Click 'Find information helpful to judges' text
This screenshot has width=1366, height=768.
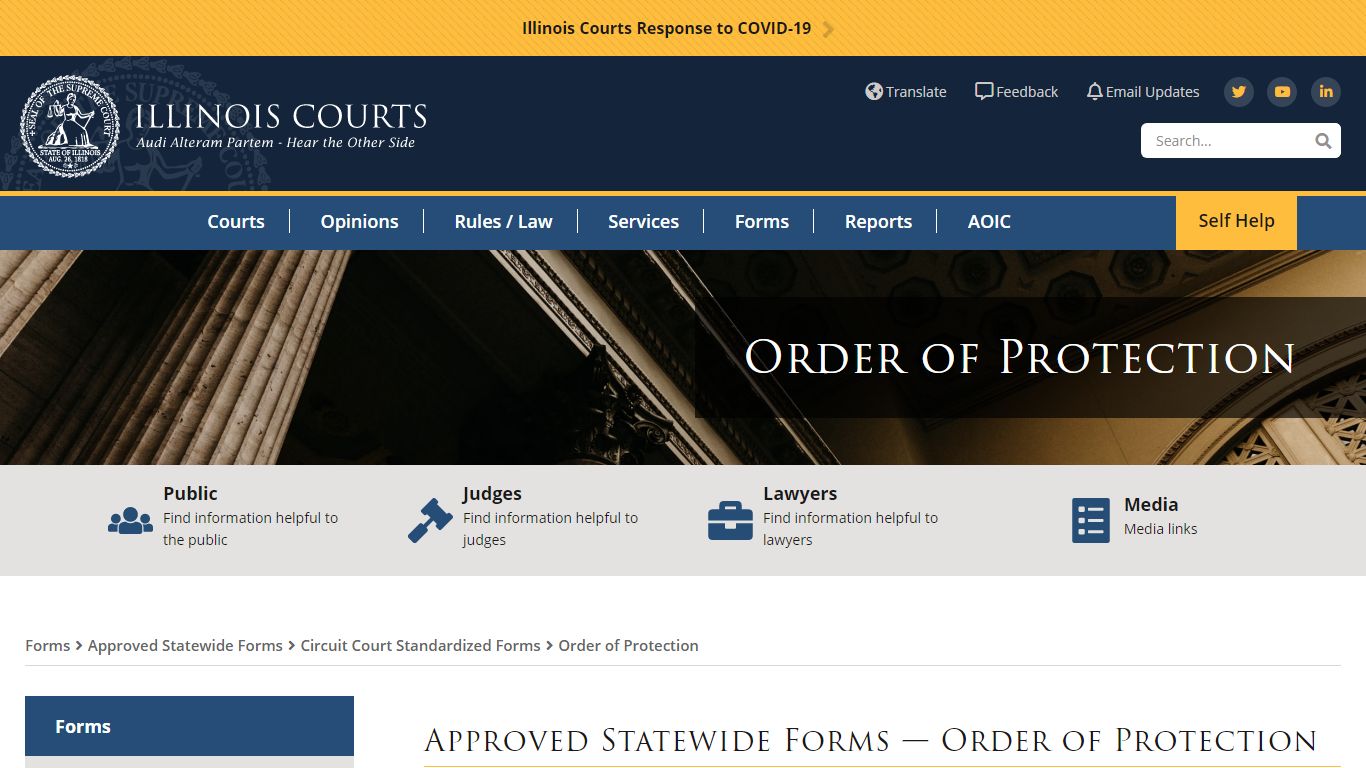(550, 529)
